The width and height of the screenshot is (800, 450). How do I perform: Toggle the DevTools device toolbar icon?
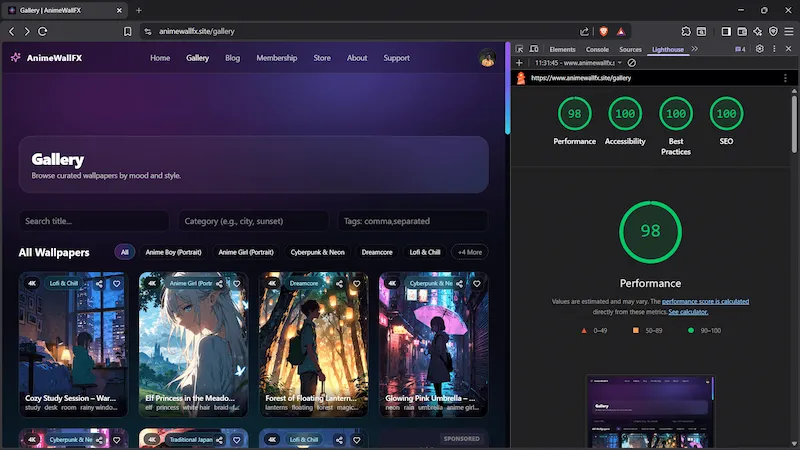[x=534, y=49]
